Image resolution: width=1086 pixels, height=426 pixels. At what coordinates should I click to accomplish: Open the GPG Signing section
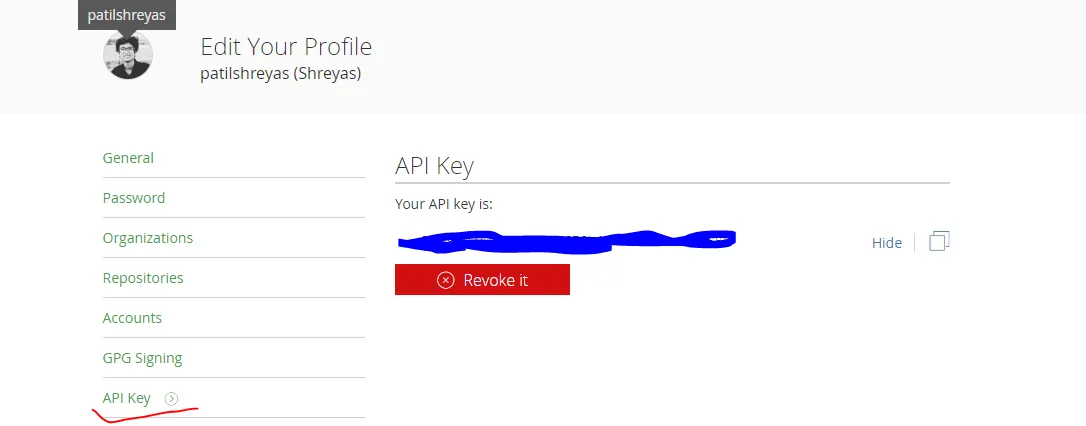[x=142, y=358]
